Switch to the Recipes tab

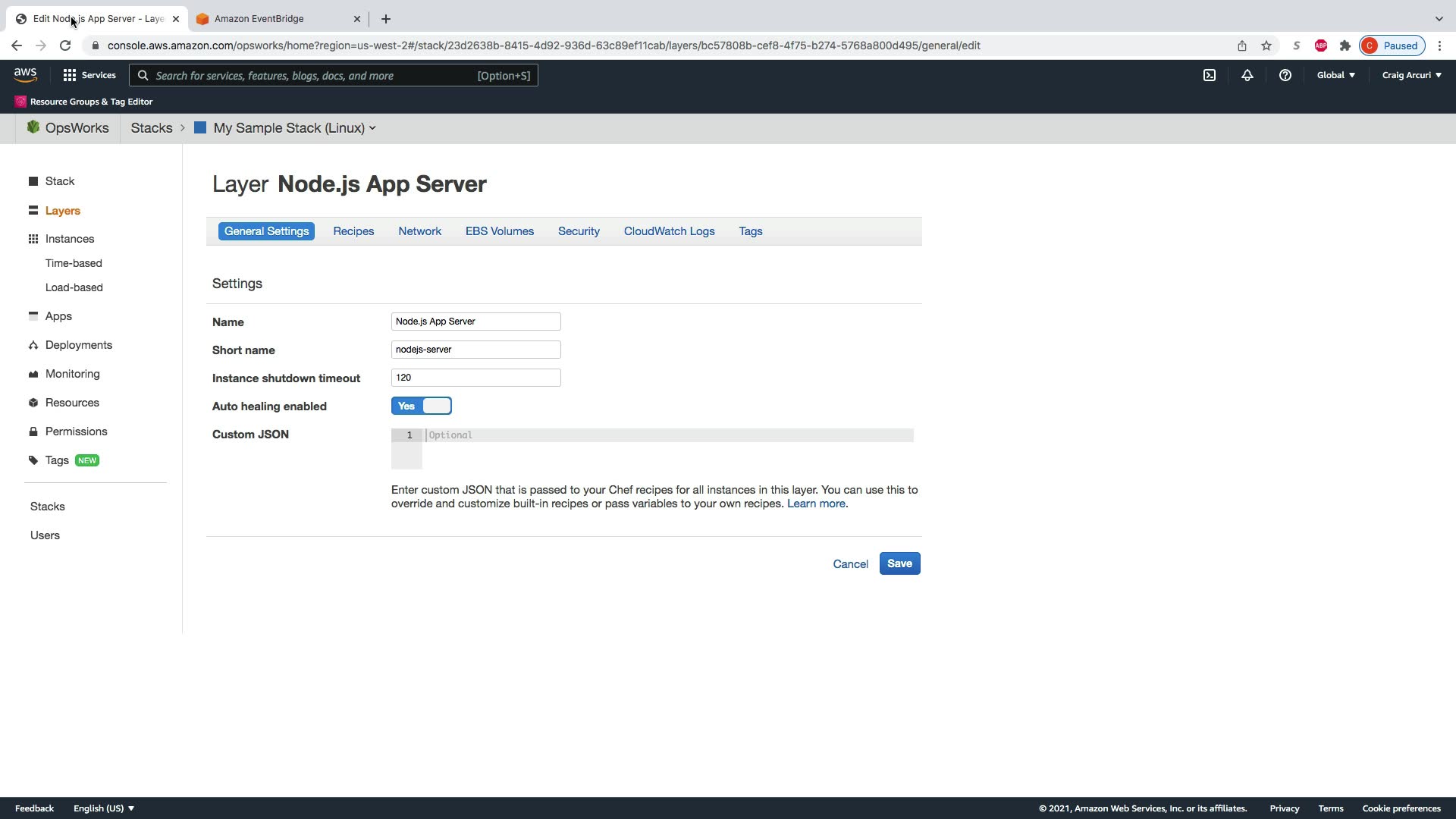coord(353,231)
